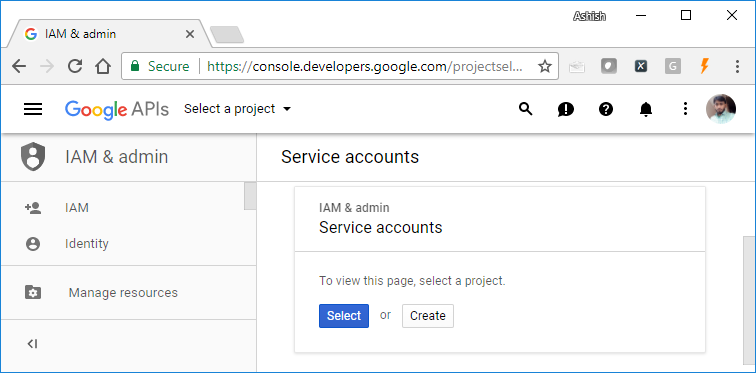Open the console three-dot utilities menu

(685, 109)
